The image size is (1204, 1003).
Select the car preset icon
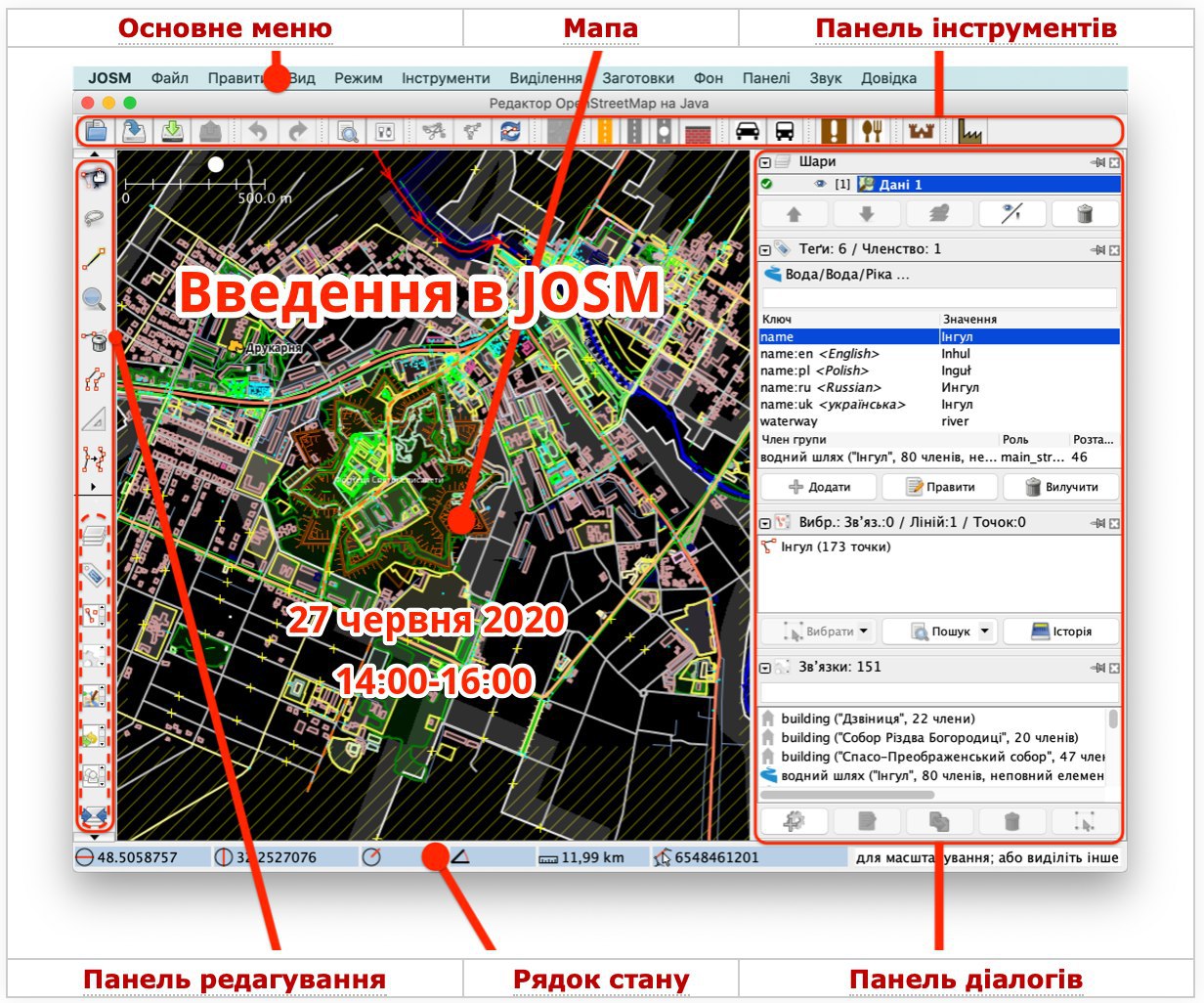pyautogui.click(x=747, y=131)
